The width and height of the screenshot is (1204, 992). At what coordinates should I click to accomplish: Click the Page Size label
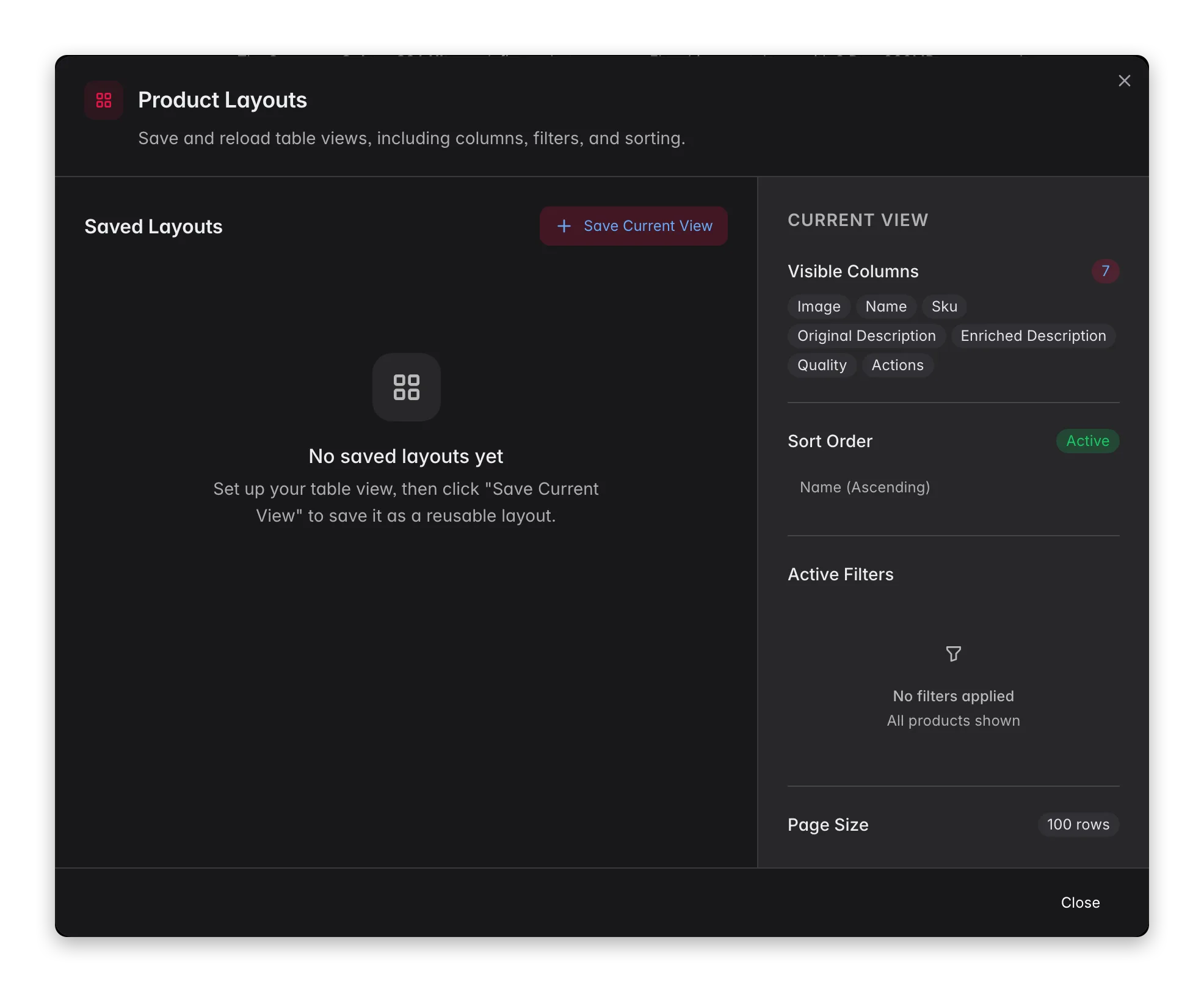pyautogui.click(x=828, y=825)
